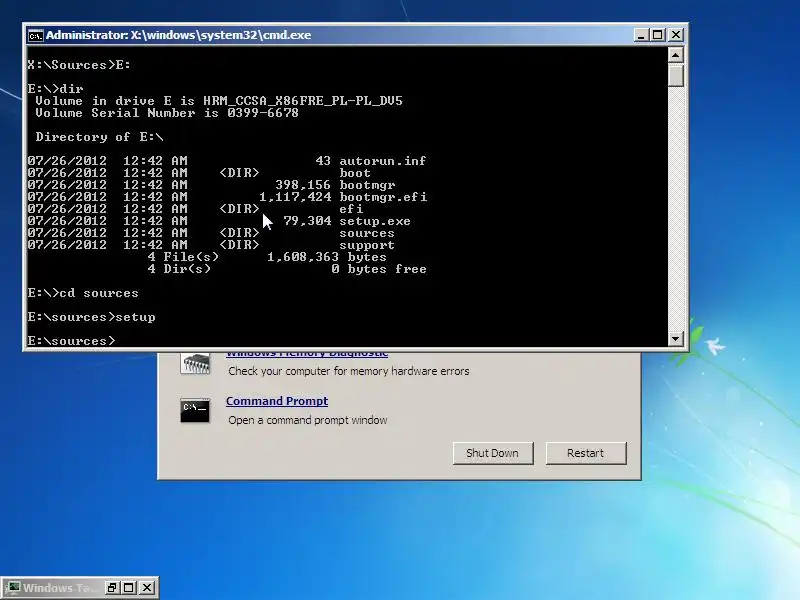The width and height of the screenshot is (800, 600).
Task: Maximize the minimized Windows Ta... window
Action: 129,587
